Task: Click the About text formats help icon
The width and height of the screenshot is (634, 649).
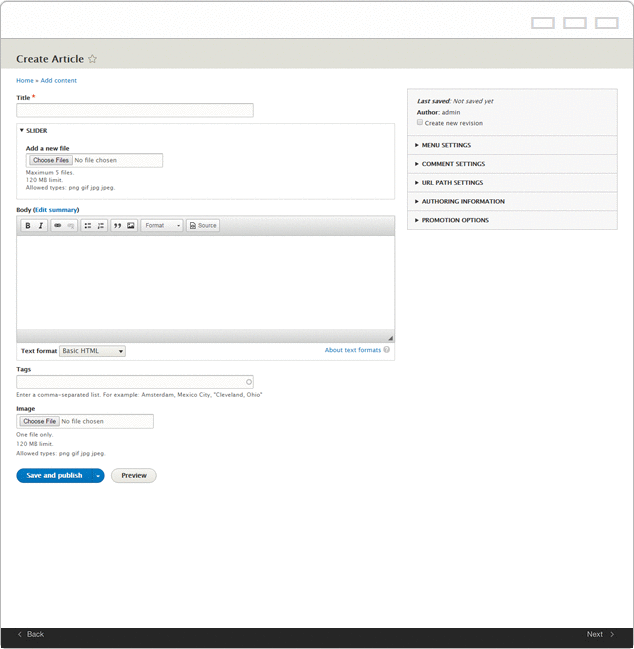Action: (x=387, y=350)
